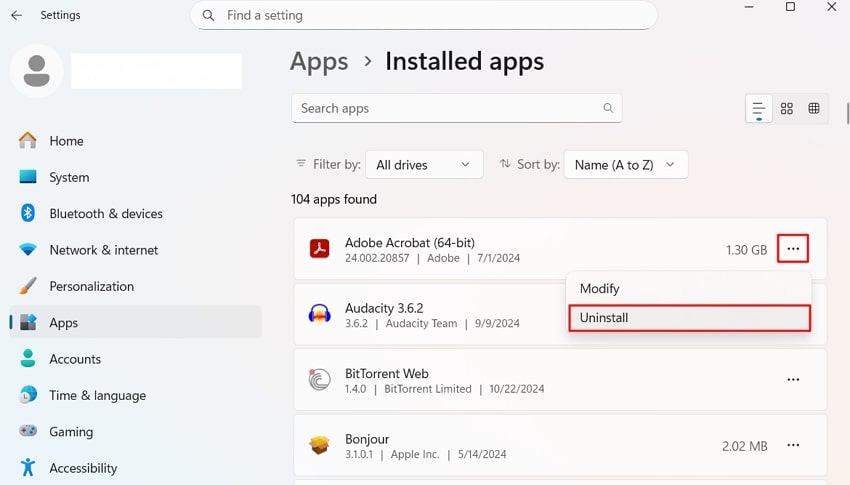The height and width of the screenshot is (485, 850).
Task: Choose Modify in the context menu
Action: [x=689, y=288]
